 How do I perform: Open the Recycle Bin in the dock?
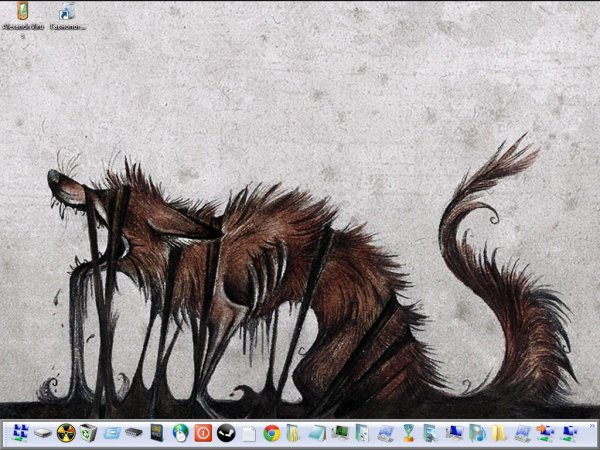point(88,433)
